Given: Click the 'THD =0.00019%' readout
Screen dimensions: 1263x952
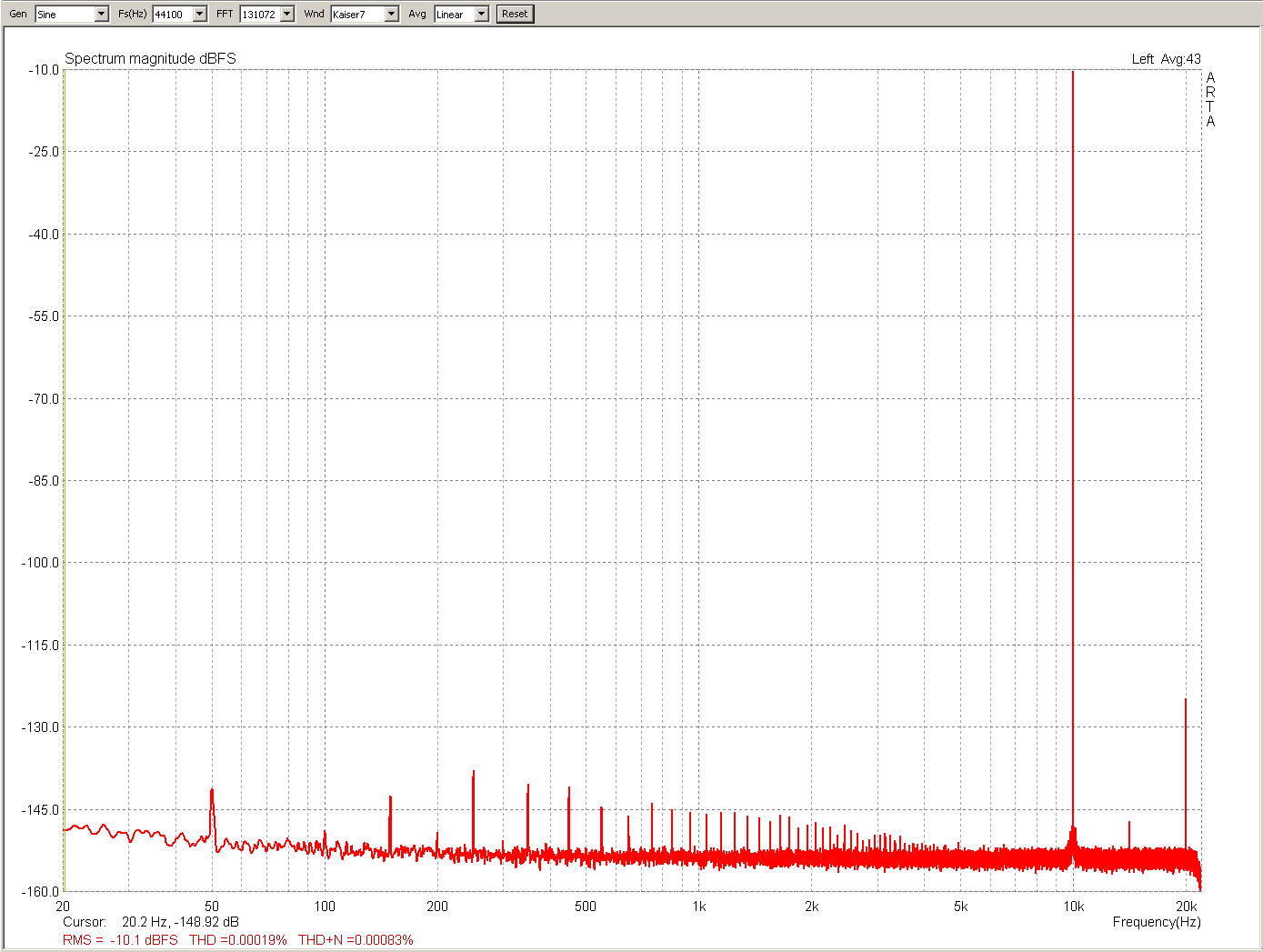Looking at the screenshot, I should (x=238, y=940).
